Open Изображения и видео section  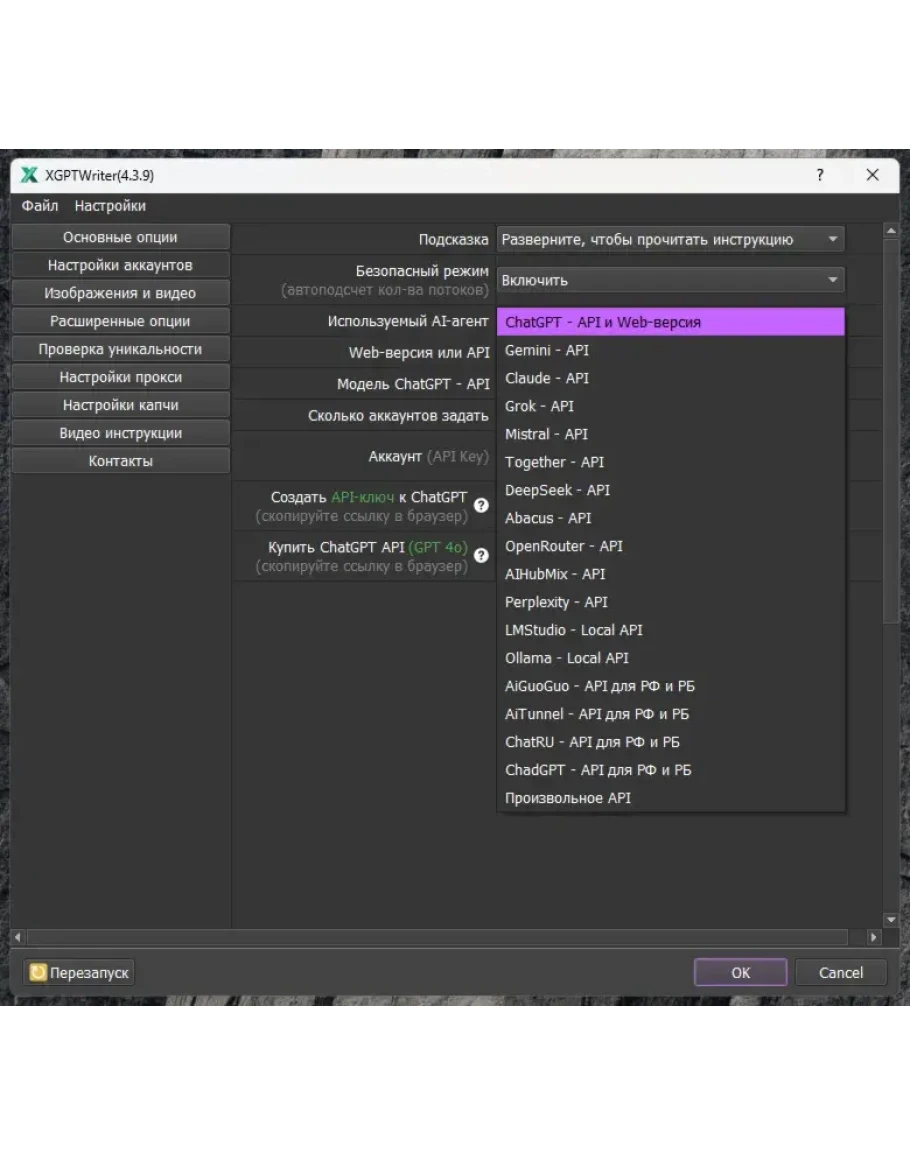point(120,293)
